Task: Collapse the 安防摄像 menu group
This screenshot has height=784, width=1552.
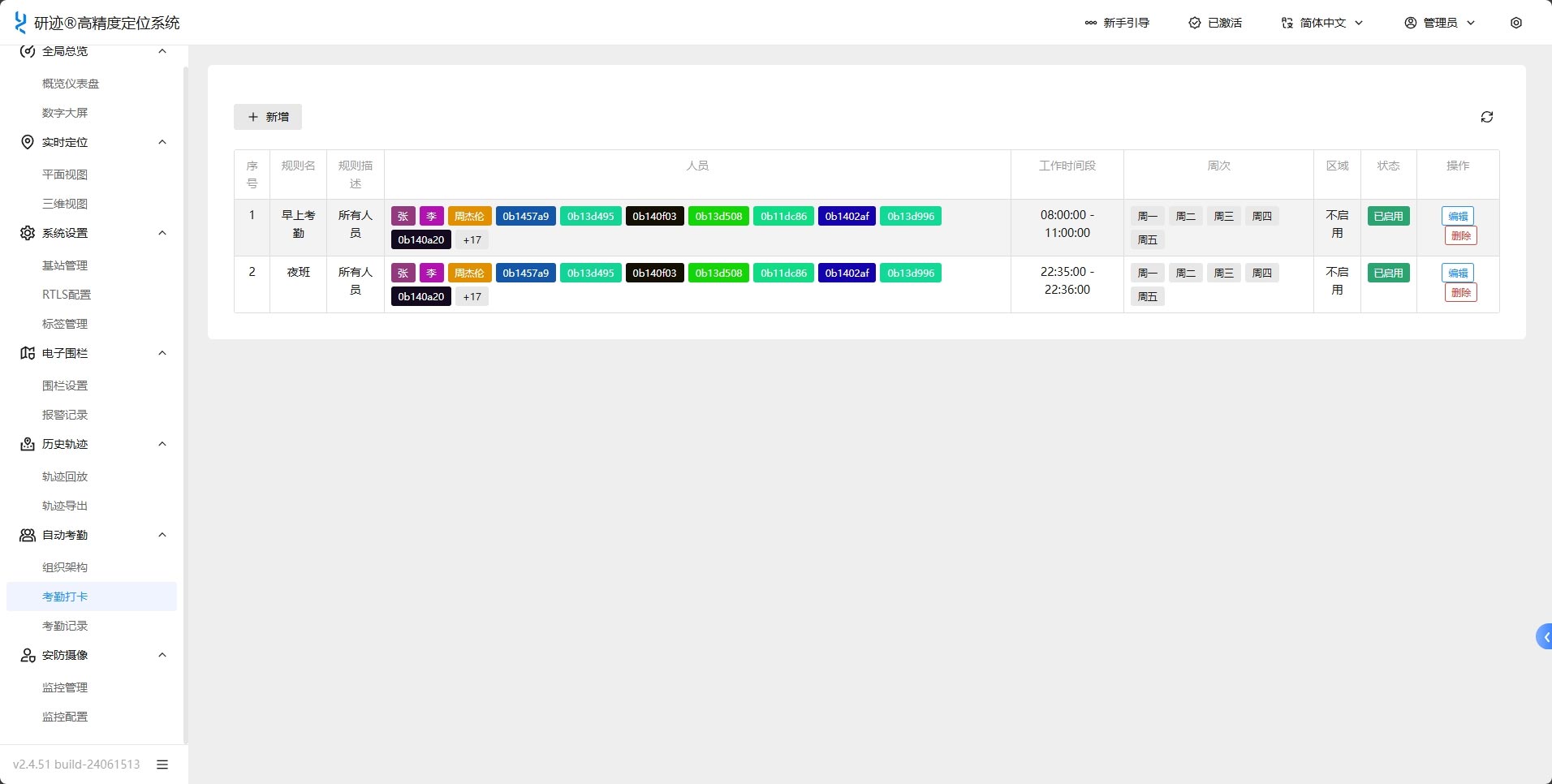Action: click(162, 655)
